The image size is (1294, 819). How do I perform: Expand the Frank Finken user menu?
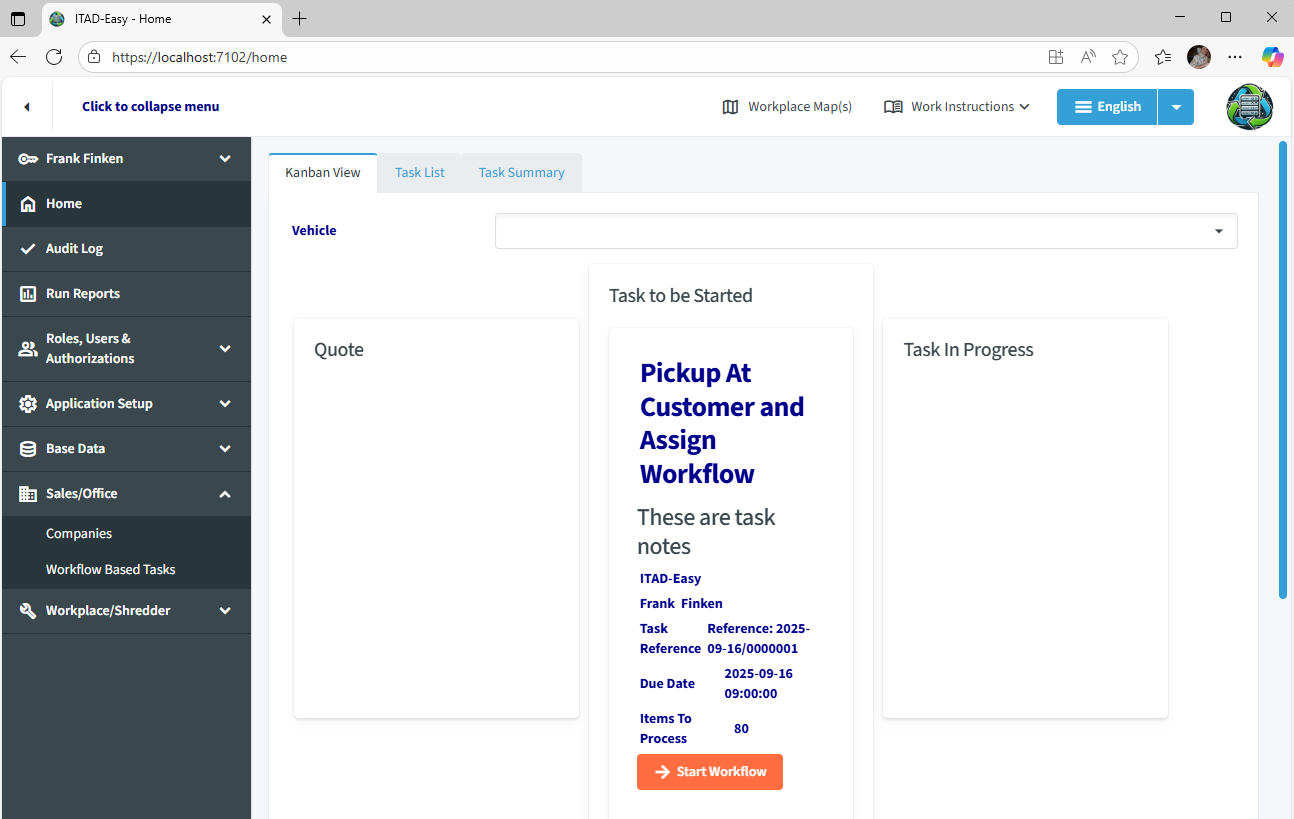pos(225,159)
